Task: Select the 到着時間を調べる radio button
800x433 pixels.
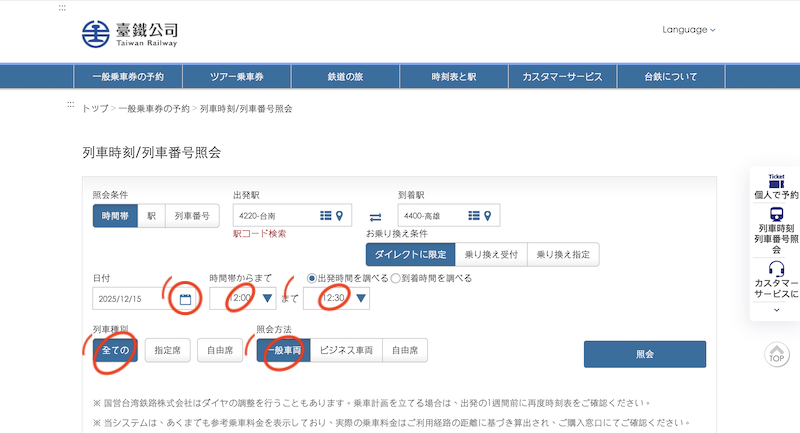Action: pos(396,278)
